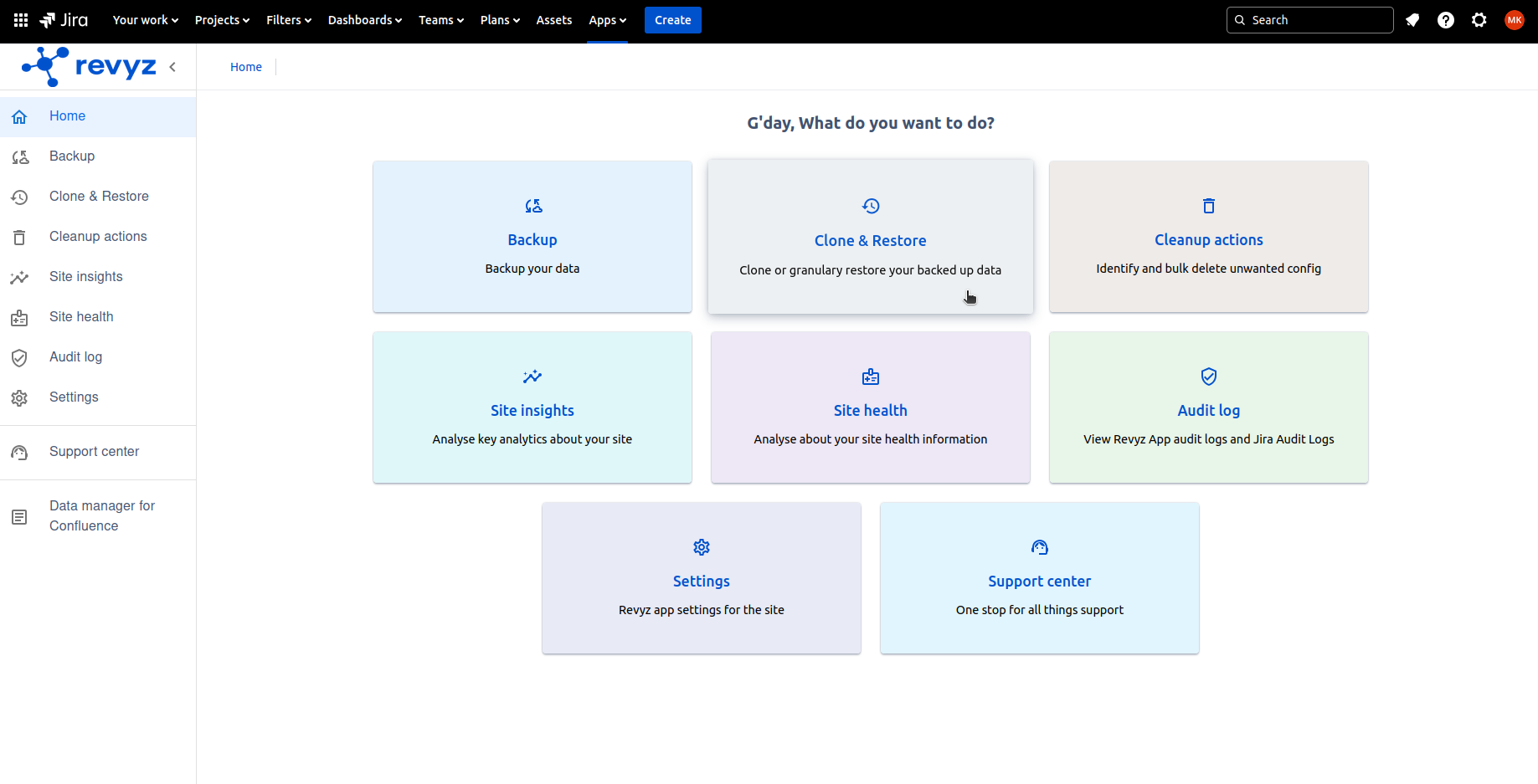Click the notifications icon in top bar
The image size is (1538, 784).
pyautogui.click(x=1412, y=20)
